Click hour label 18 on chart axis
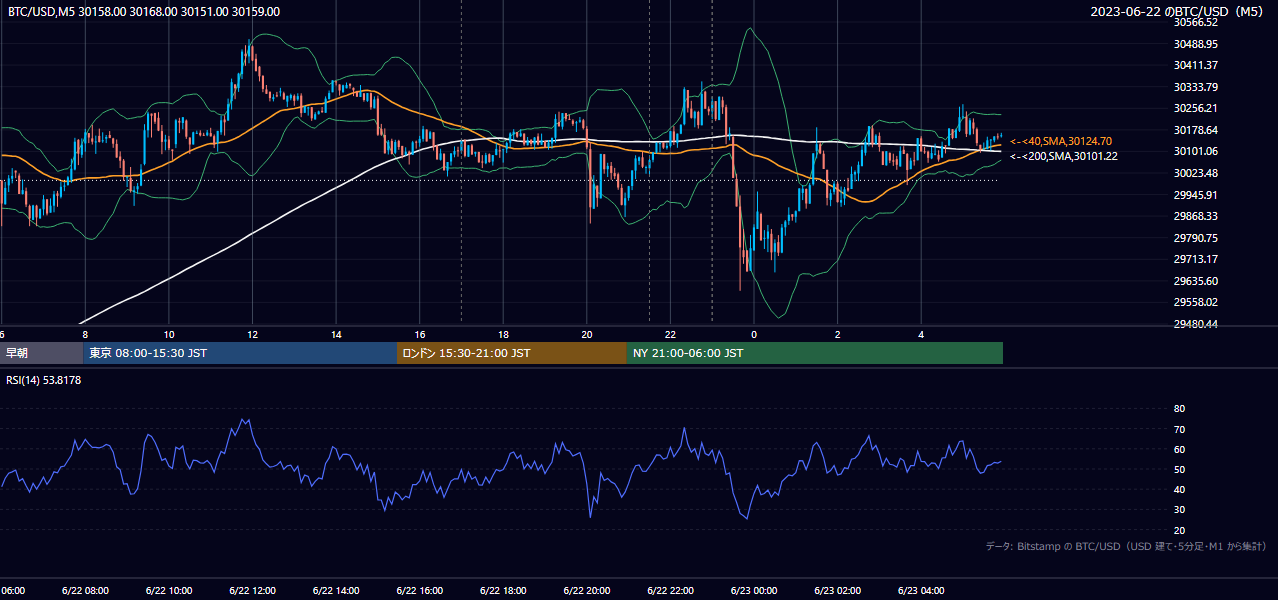 click(x=504, y=335)
